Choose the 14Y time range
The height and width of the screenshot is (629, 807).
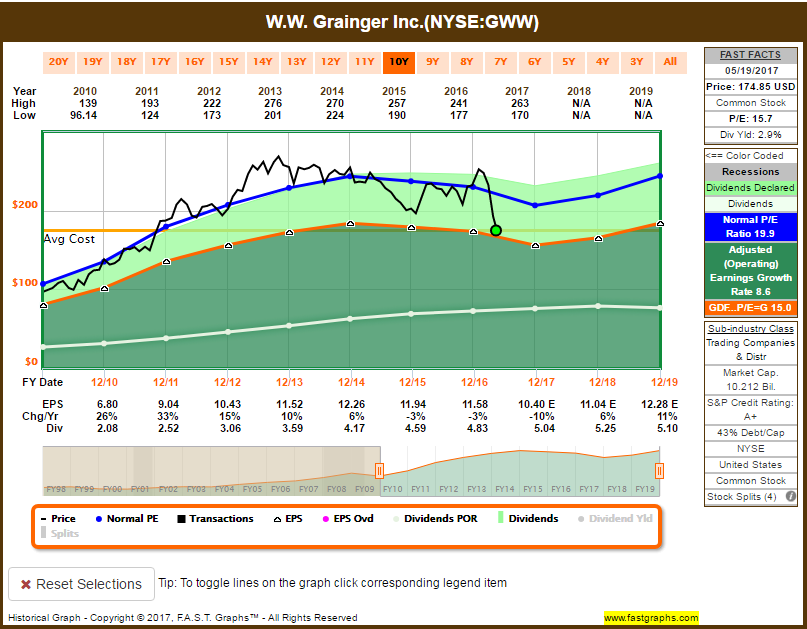[x=262, y=62]
